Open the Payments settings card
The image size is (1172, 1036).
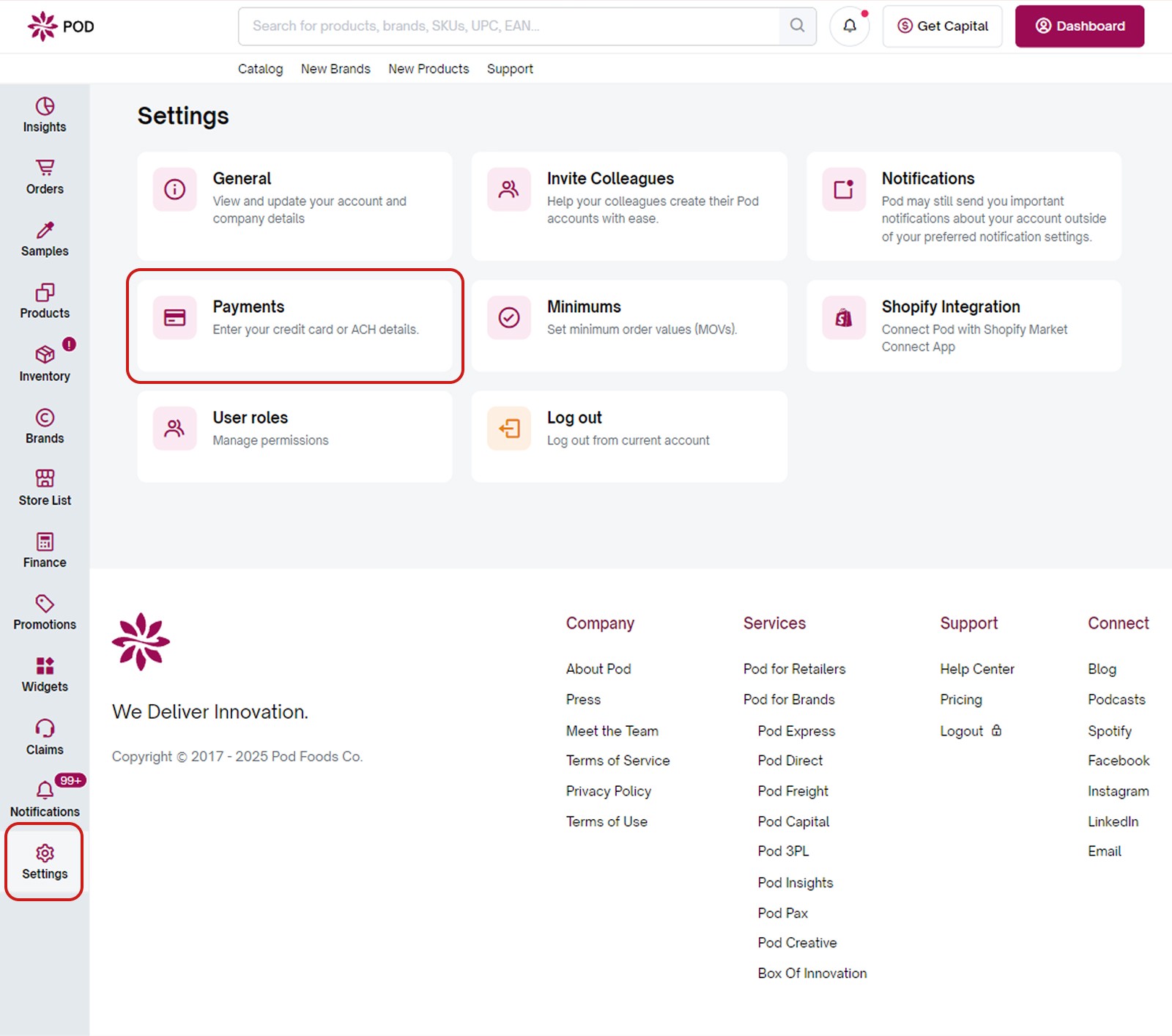(295, 325)
